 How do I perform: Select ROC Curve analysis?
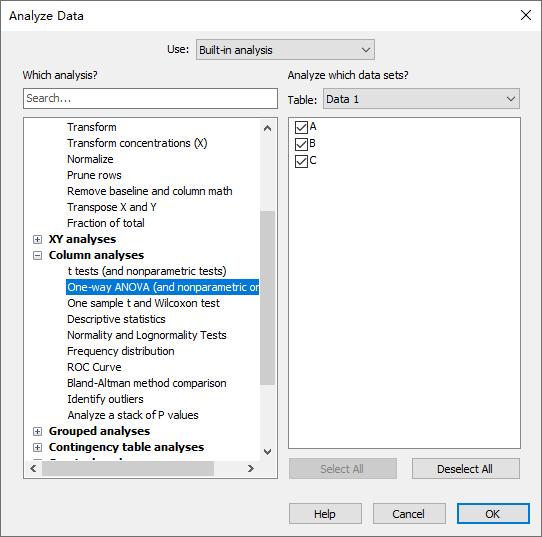click(x=94, y=367)
